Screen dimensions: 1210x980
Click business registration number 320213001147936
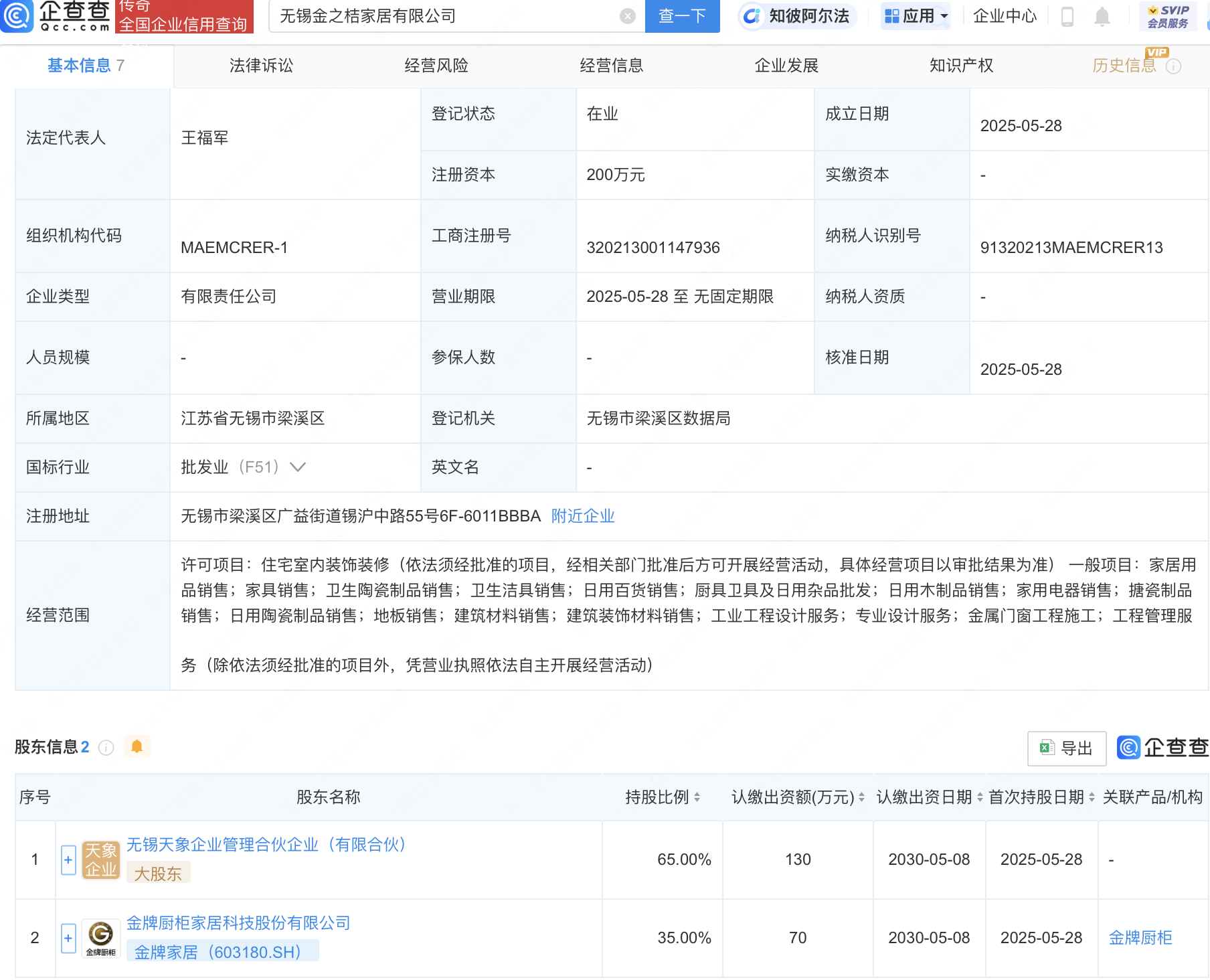pos(653,248)
